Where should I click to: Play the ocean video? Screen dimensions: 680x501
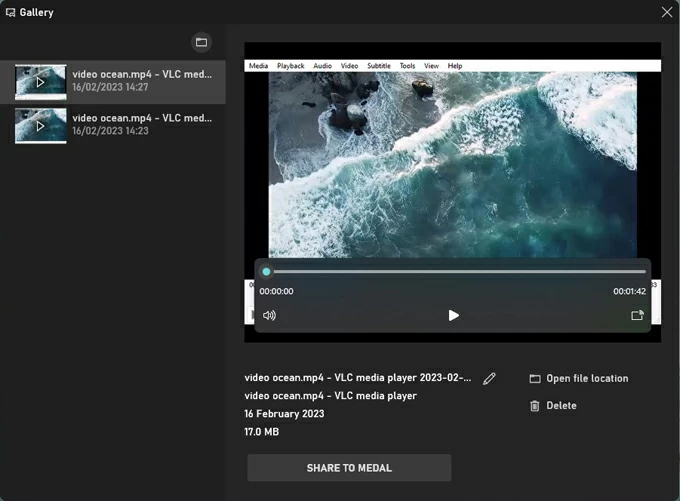pos(453,315)
